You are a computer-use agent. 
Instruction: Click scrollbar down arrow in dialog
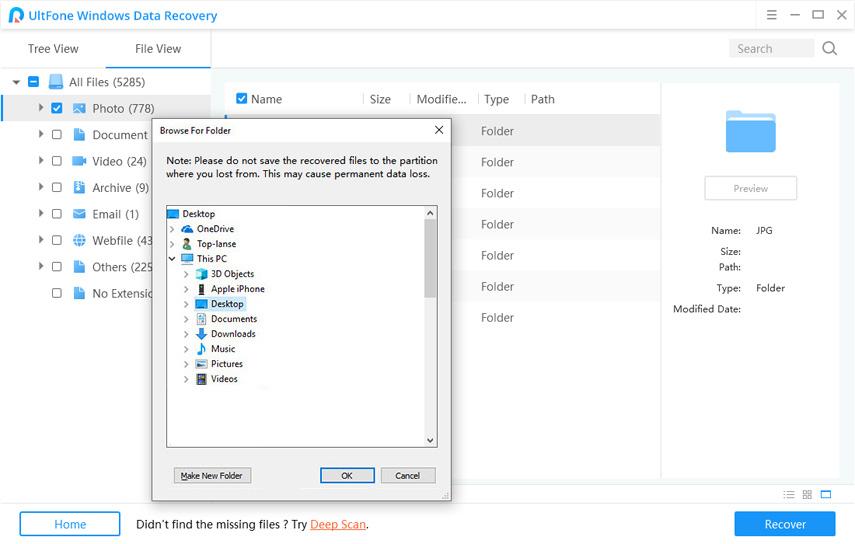click(430, 440)
